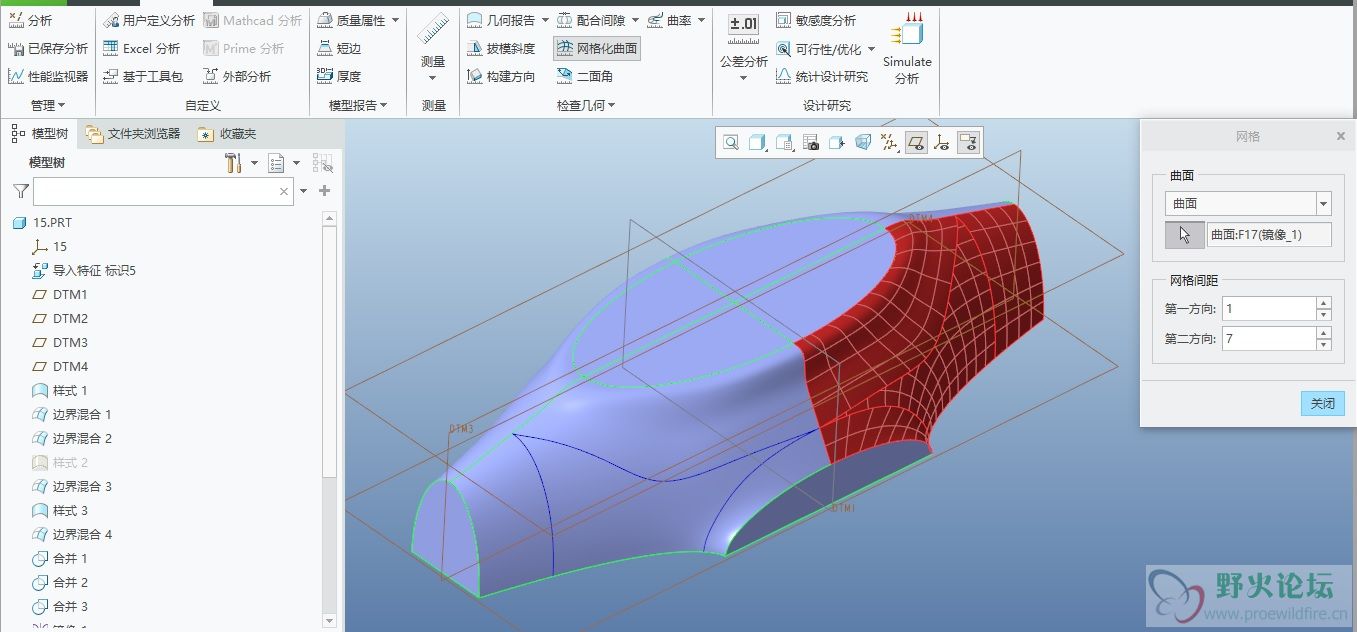
Task: Expand the 配合间隙 dropdown
Action: (x=634, y=20)
